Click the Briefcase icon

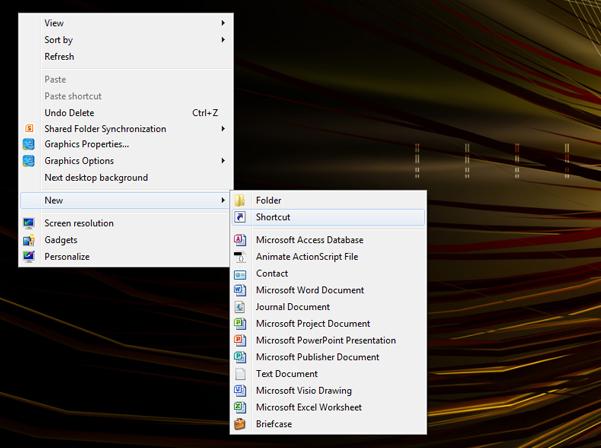(240, 424)
